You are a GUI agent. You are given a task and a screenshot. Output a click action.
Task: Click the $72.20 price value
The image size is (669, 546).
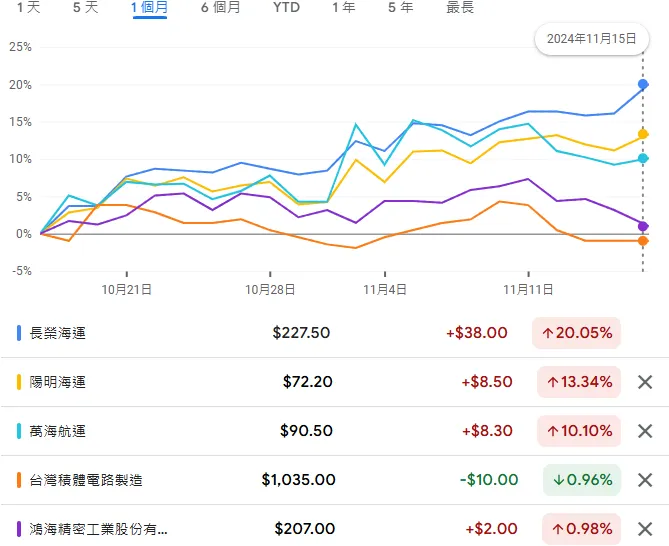tap(308, 382)
